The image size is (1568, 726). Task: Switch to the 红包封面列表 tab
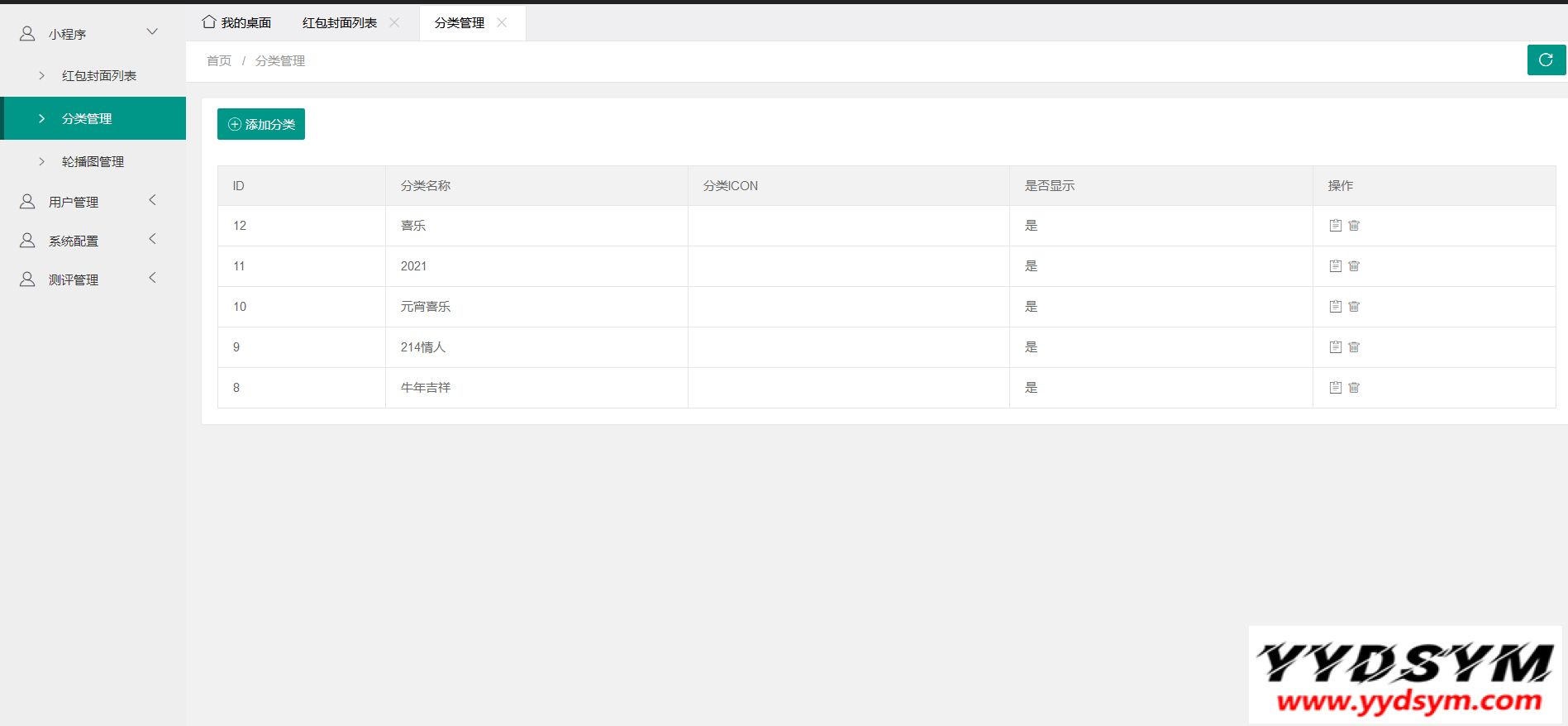(339, 23)
